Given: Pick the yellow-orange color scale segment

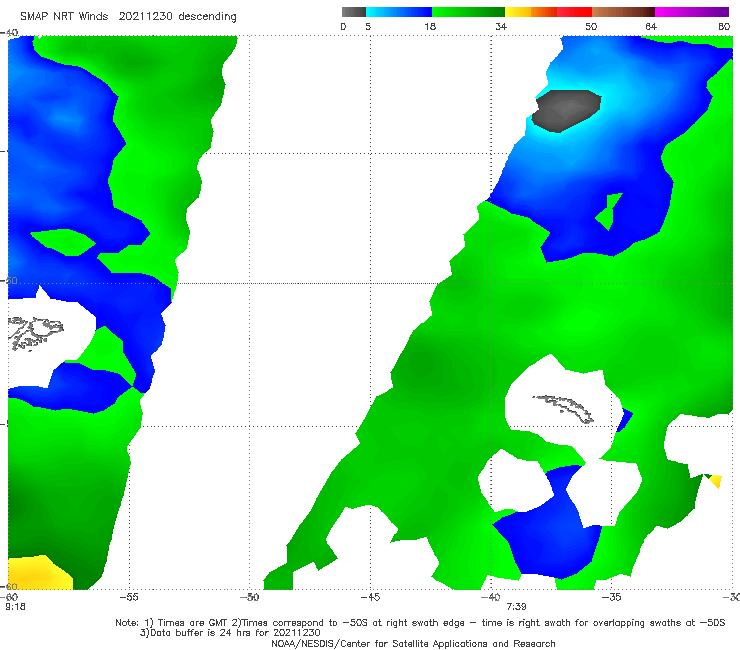Looking at the screenshot, I should pyautogui.click(x=531, y=12).
